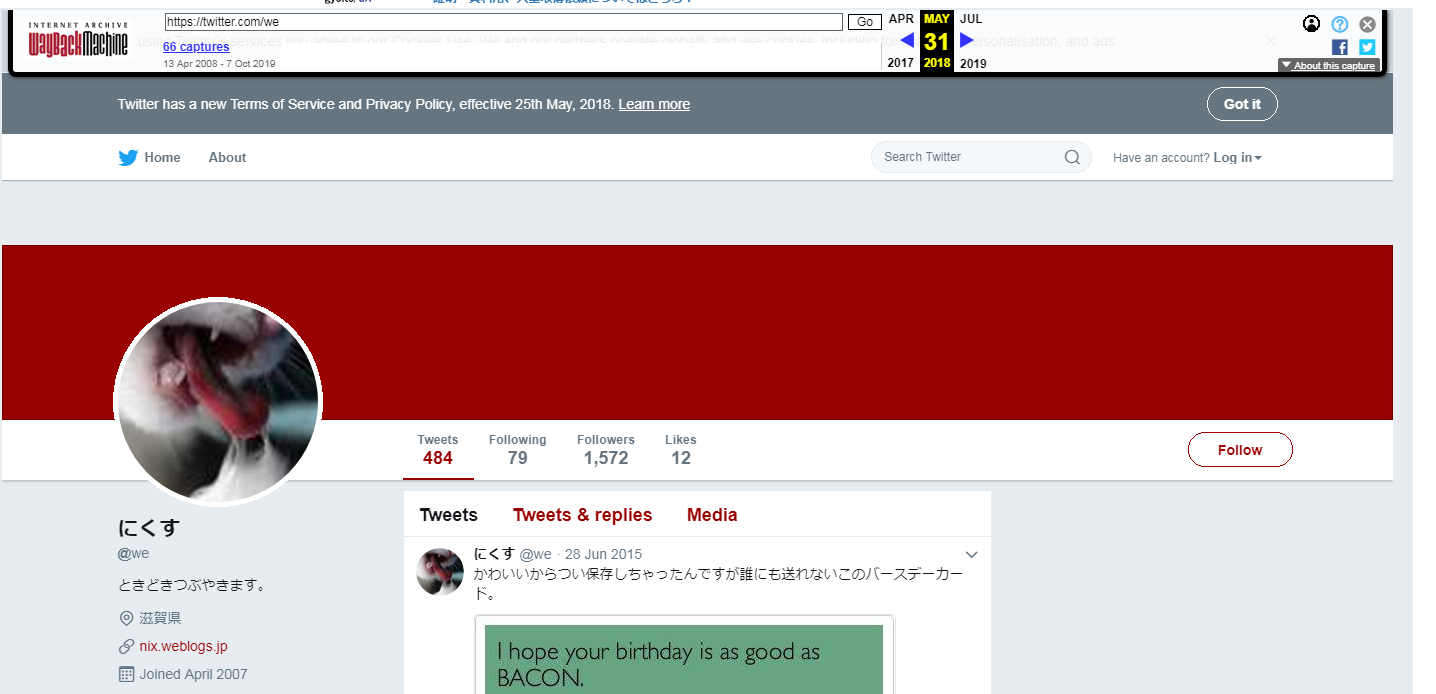This screenshot has width=1436, height=694.
Task: Open the Wayback user account icon
Action: coord(1312,24)
